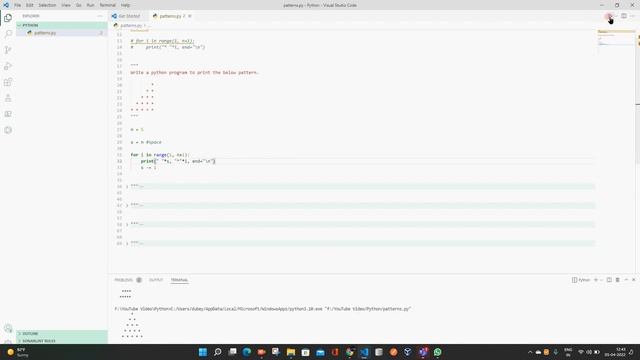
Task: Unfold collapsed docstring on line 36
Action: (x=127, y=187)
